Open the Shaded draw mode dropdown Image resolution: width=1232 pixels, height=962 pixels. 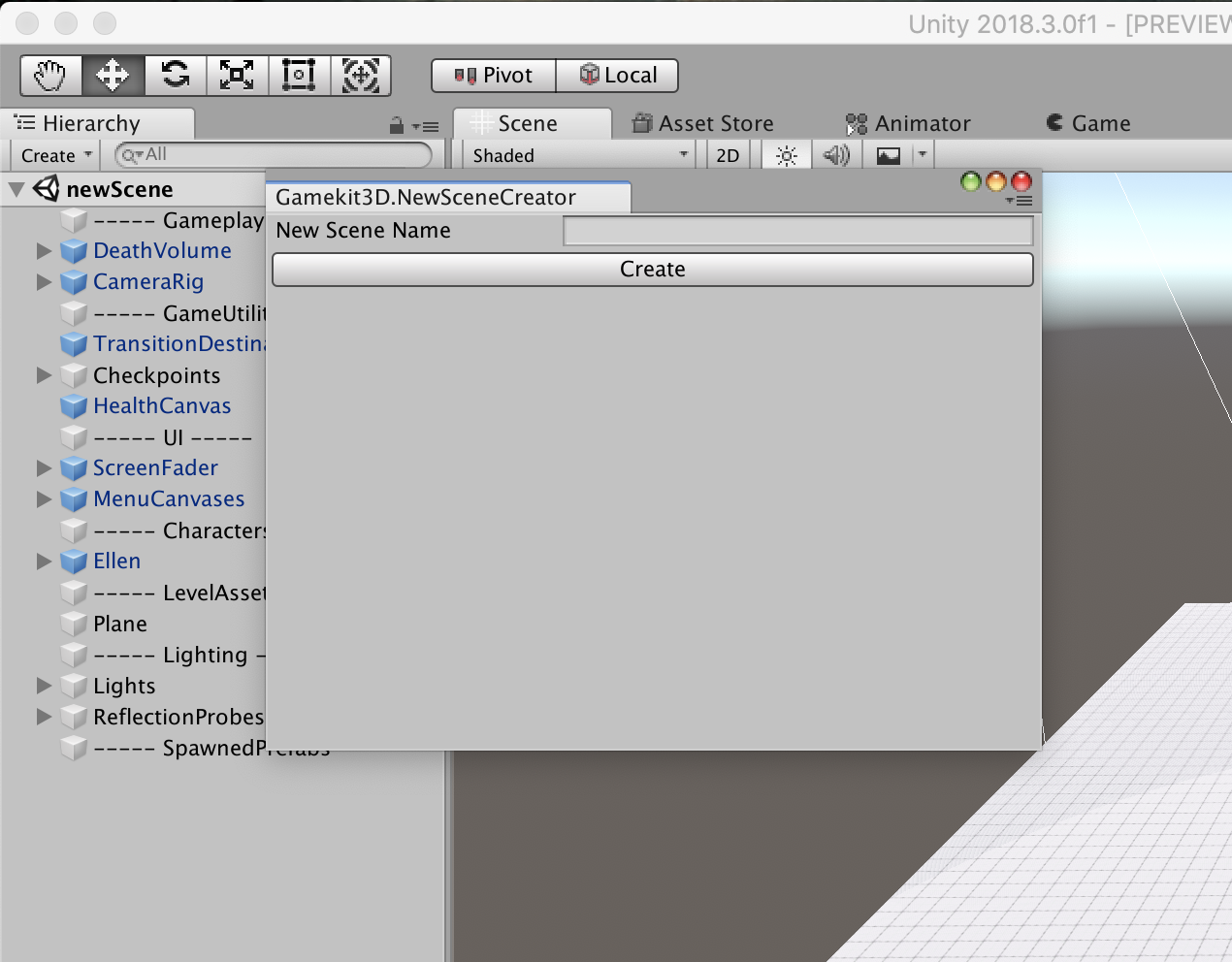click(579, 155)
